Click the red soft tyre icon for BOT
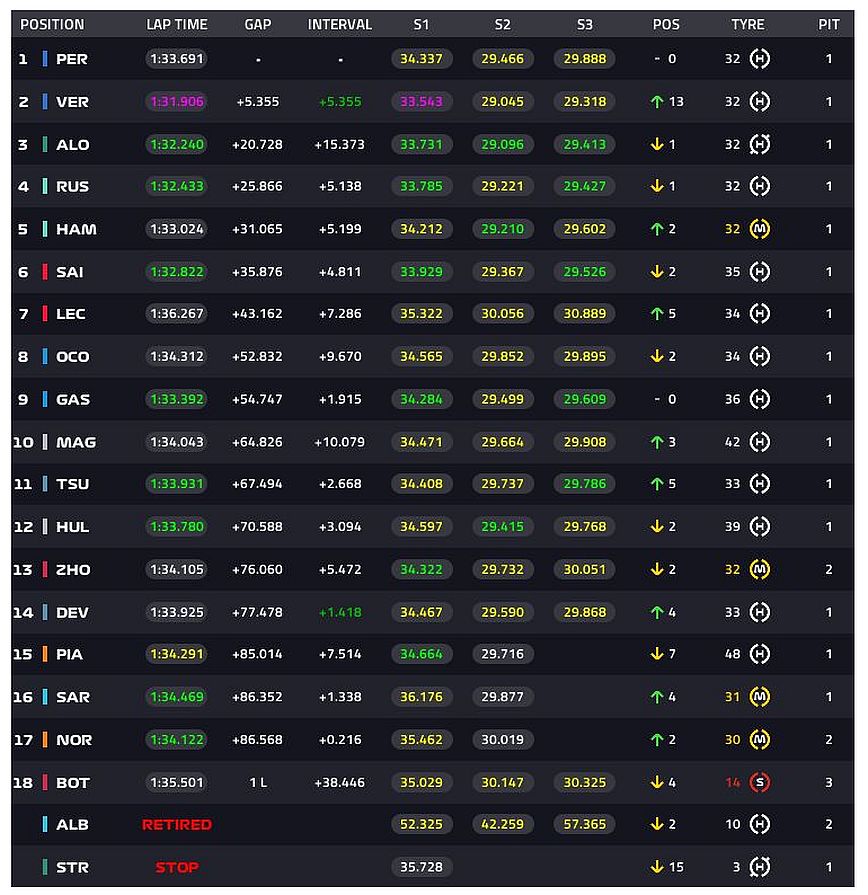Viewport: 868px width, 895px height. [x=760, y=782]
